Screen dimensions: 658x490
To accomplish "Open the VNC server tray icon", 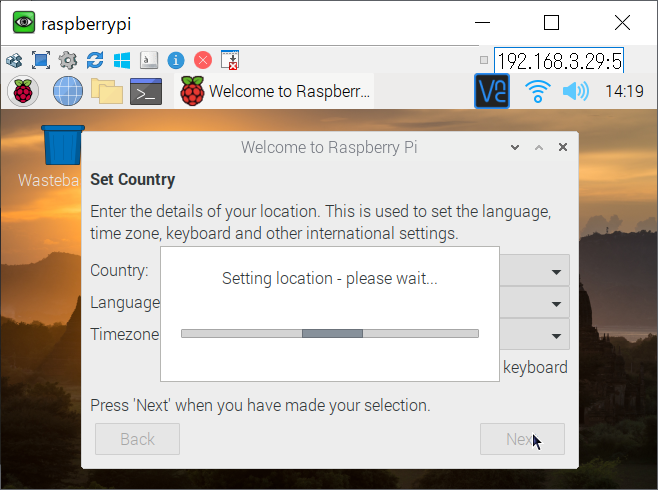I will click(x=492, y=91).
